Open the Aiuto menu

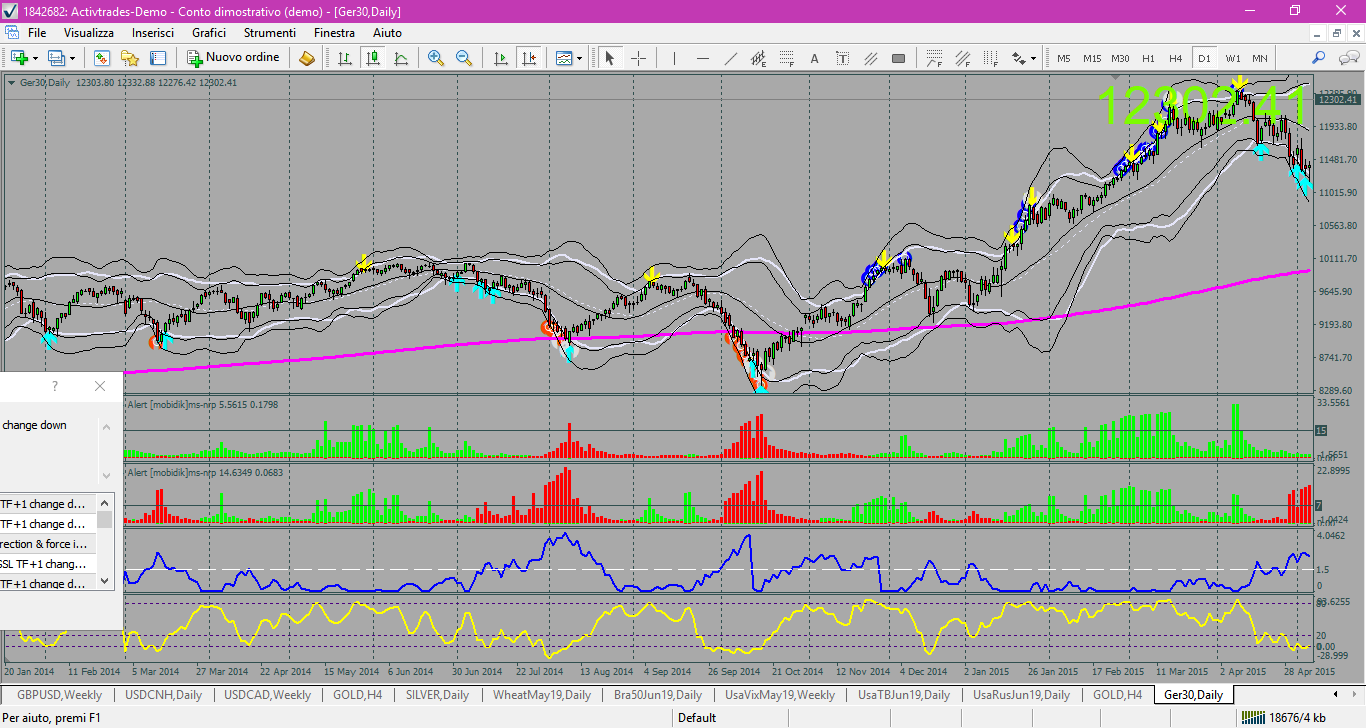[x=387, y=33]
